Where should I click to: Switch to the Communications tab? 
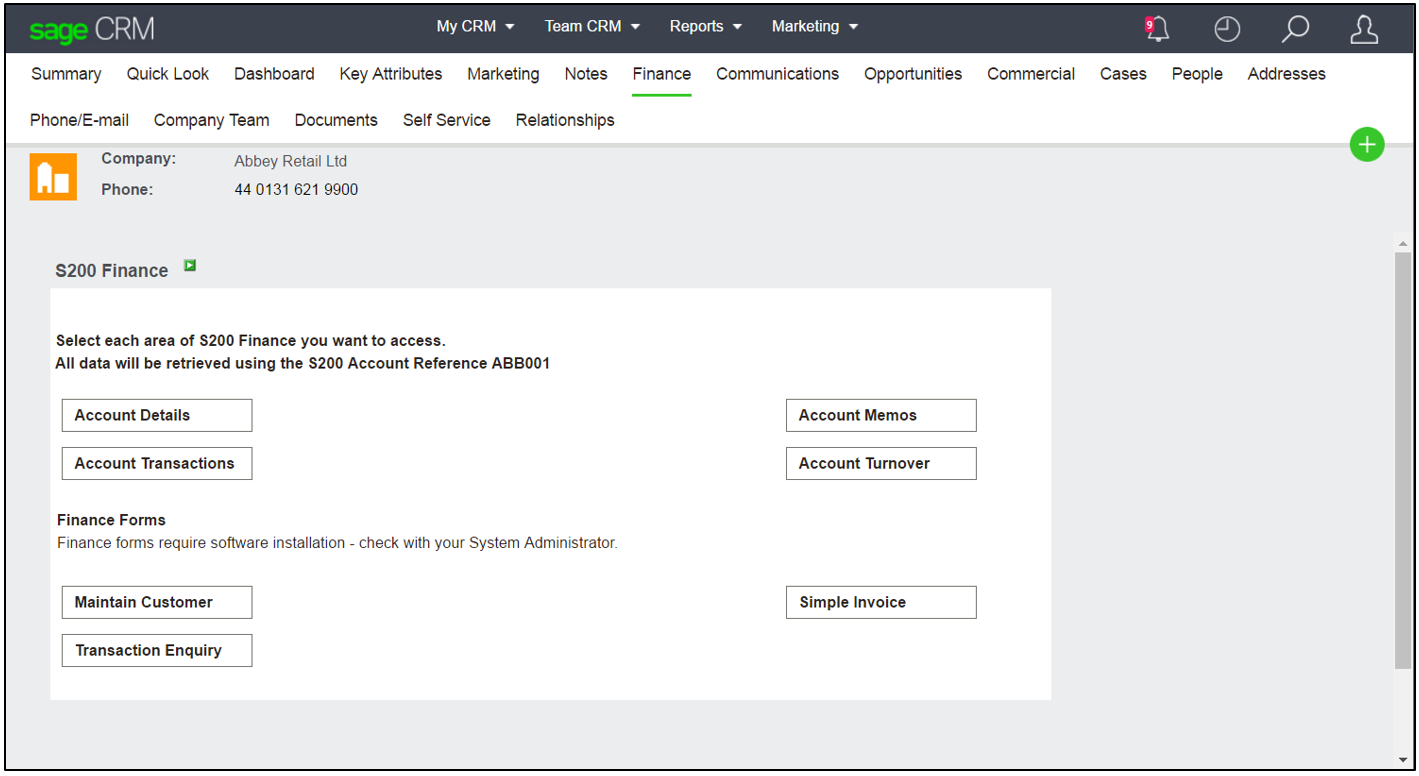tap(778, 74)
